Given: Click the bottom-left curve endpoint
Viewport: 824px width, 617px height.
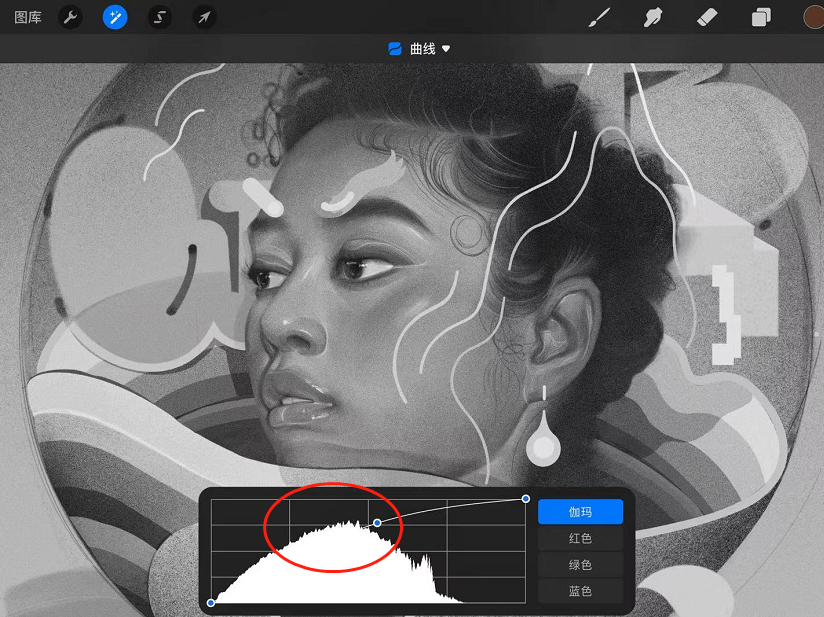Looking at the screenshot, I should coord(211,603).
